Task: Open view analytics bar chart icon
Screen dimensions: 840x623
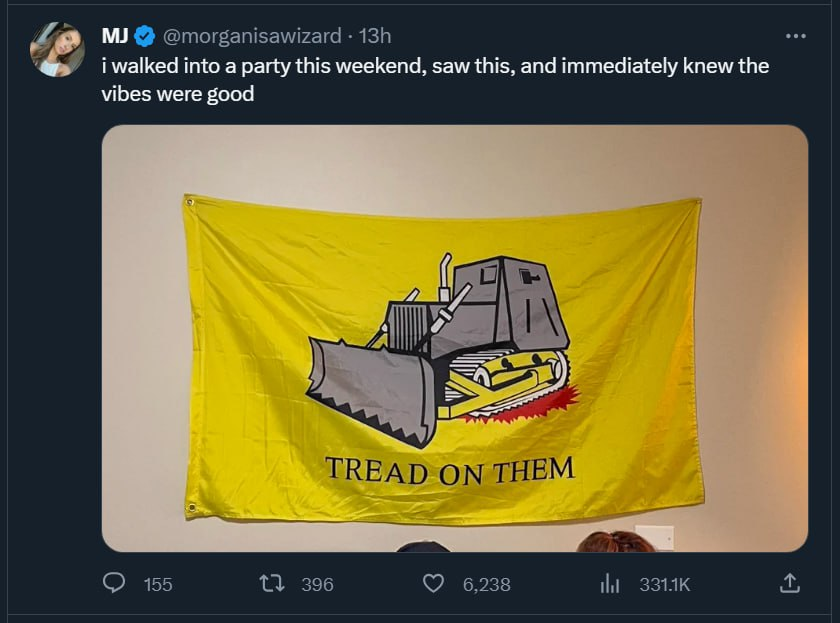Action: (x=610, y=583)
